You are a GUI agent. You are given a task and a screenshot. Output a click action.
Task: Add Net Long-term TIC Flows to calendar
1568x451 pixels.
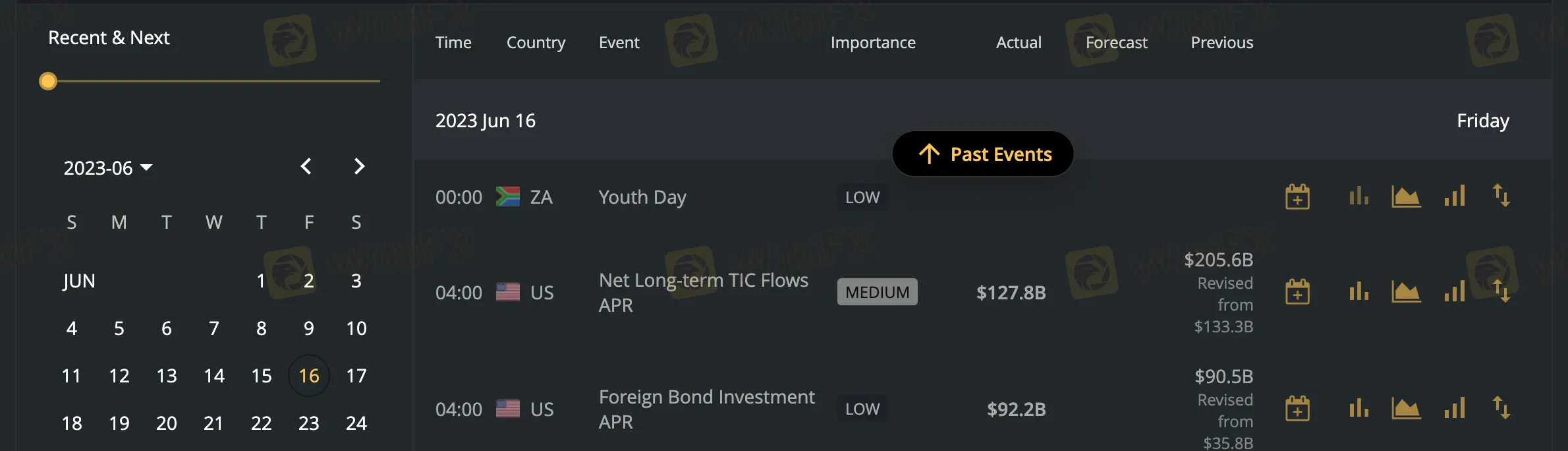pos(1299,291)
